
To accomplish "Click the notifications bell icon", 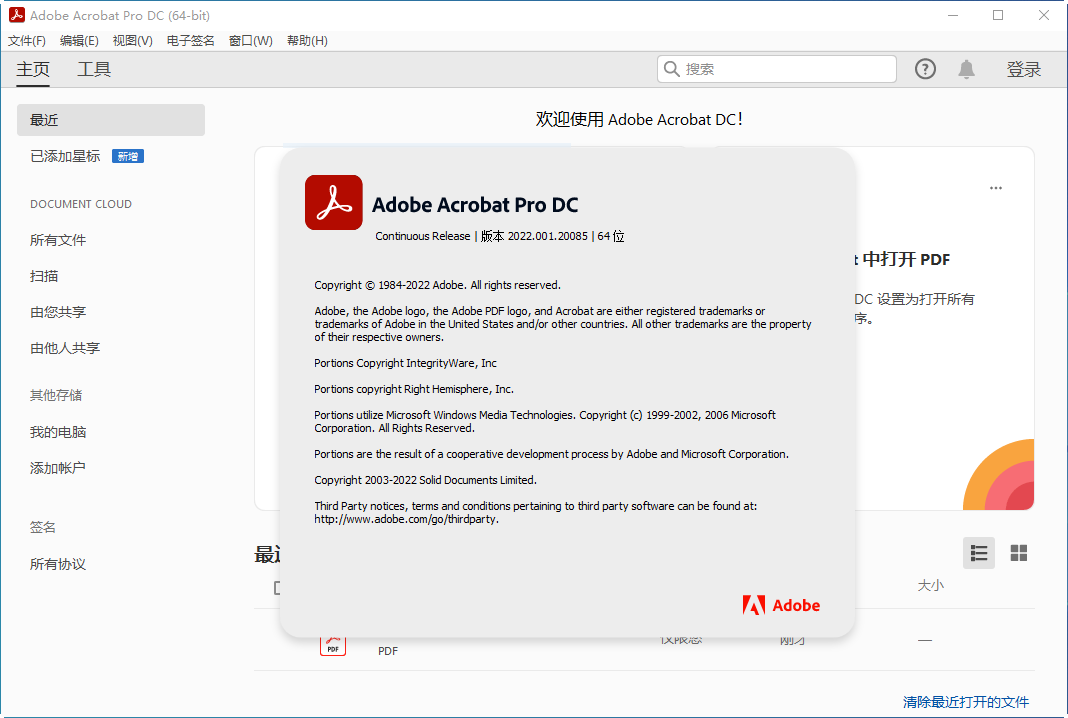I will tap(966, 68).
